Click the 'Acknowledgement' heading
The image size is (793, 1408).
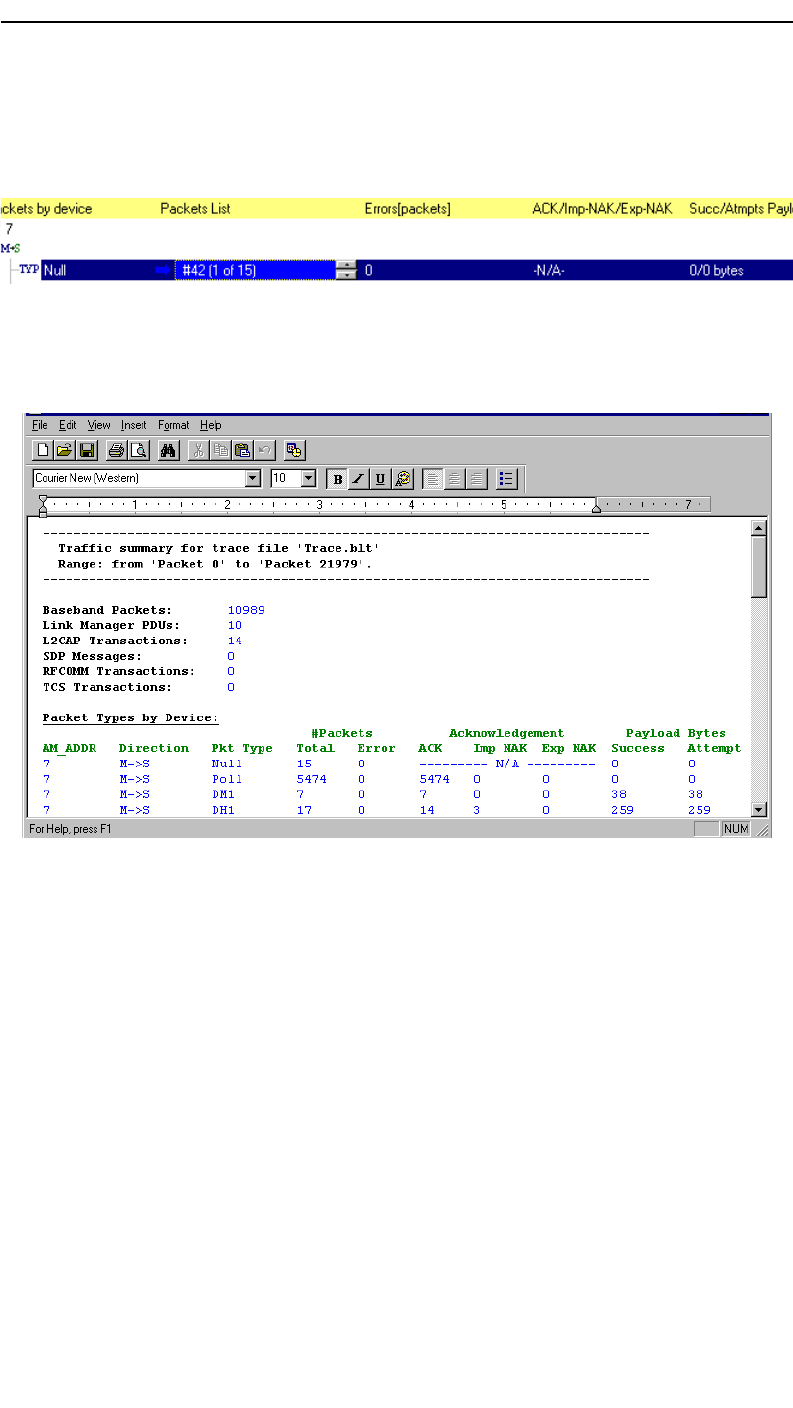coord(506,733)
